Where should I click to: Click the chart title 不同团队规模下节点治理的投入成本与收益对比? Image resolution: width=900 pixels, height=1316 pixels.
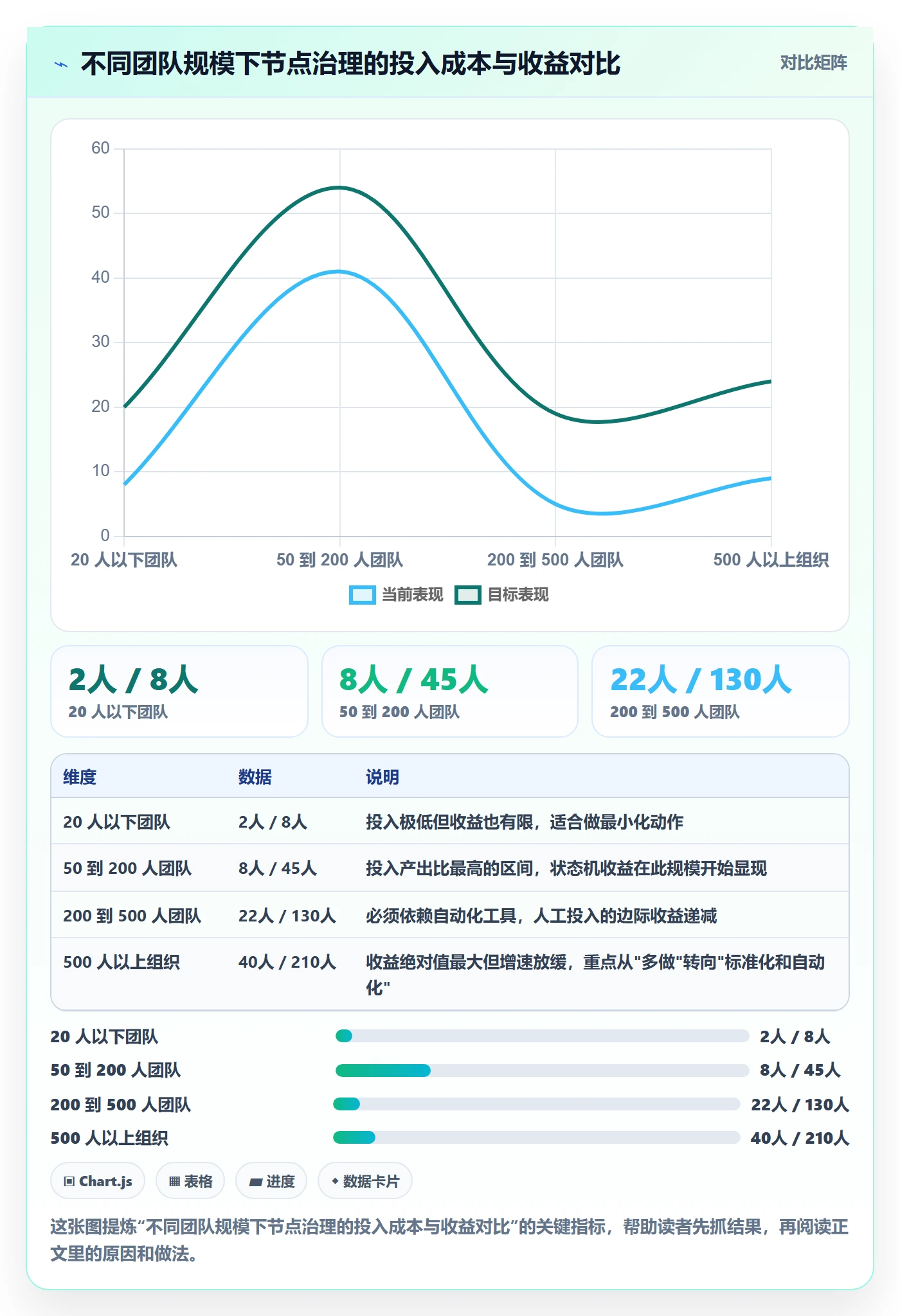(350, 64)
